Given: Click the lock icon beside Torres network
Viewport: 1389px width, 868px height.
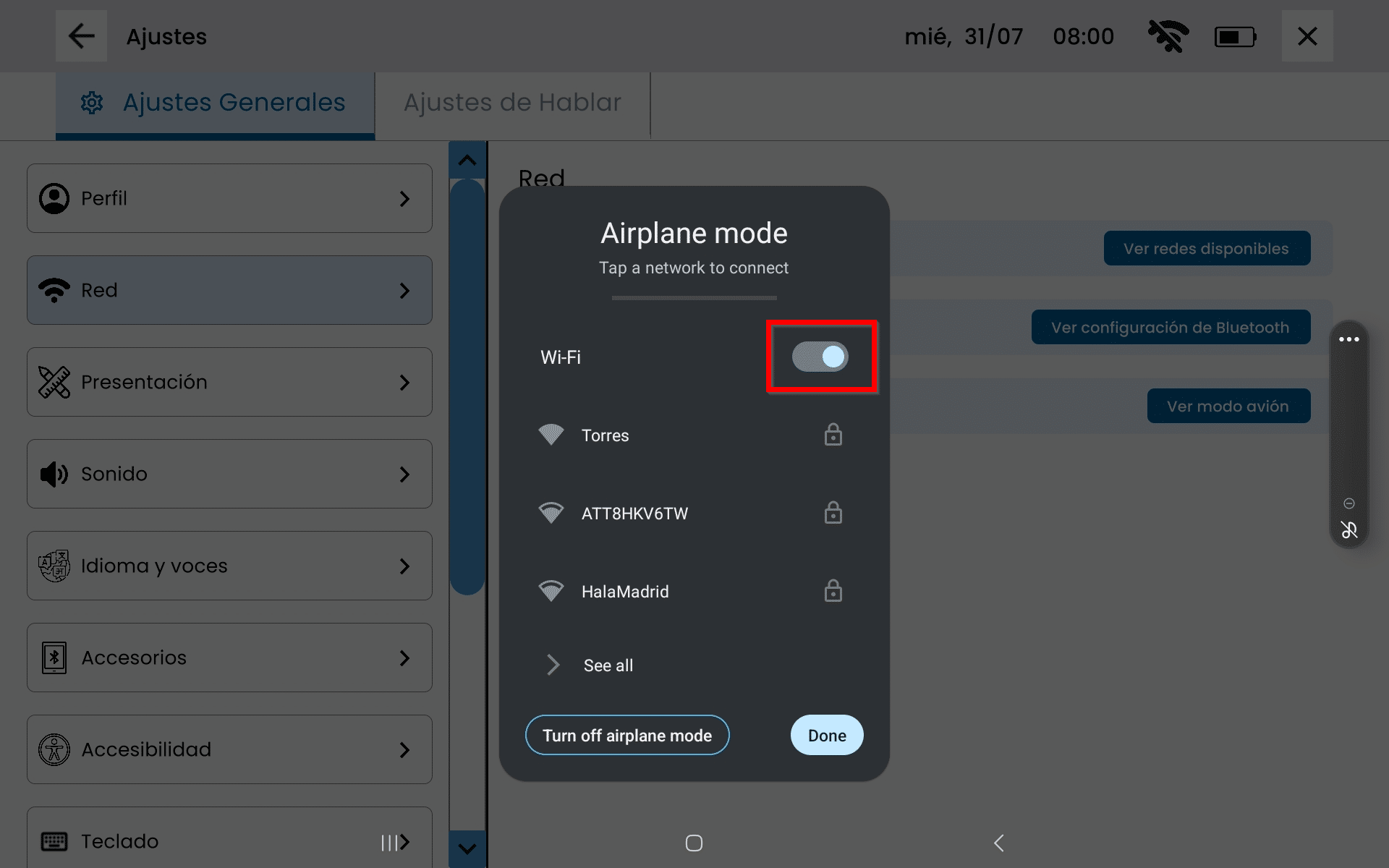Looking at the screenshot, I should click(x=833, y=435).
